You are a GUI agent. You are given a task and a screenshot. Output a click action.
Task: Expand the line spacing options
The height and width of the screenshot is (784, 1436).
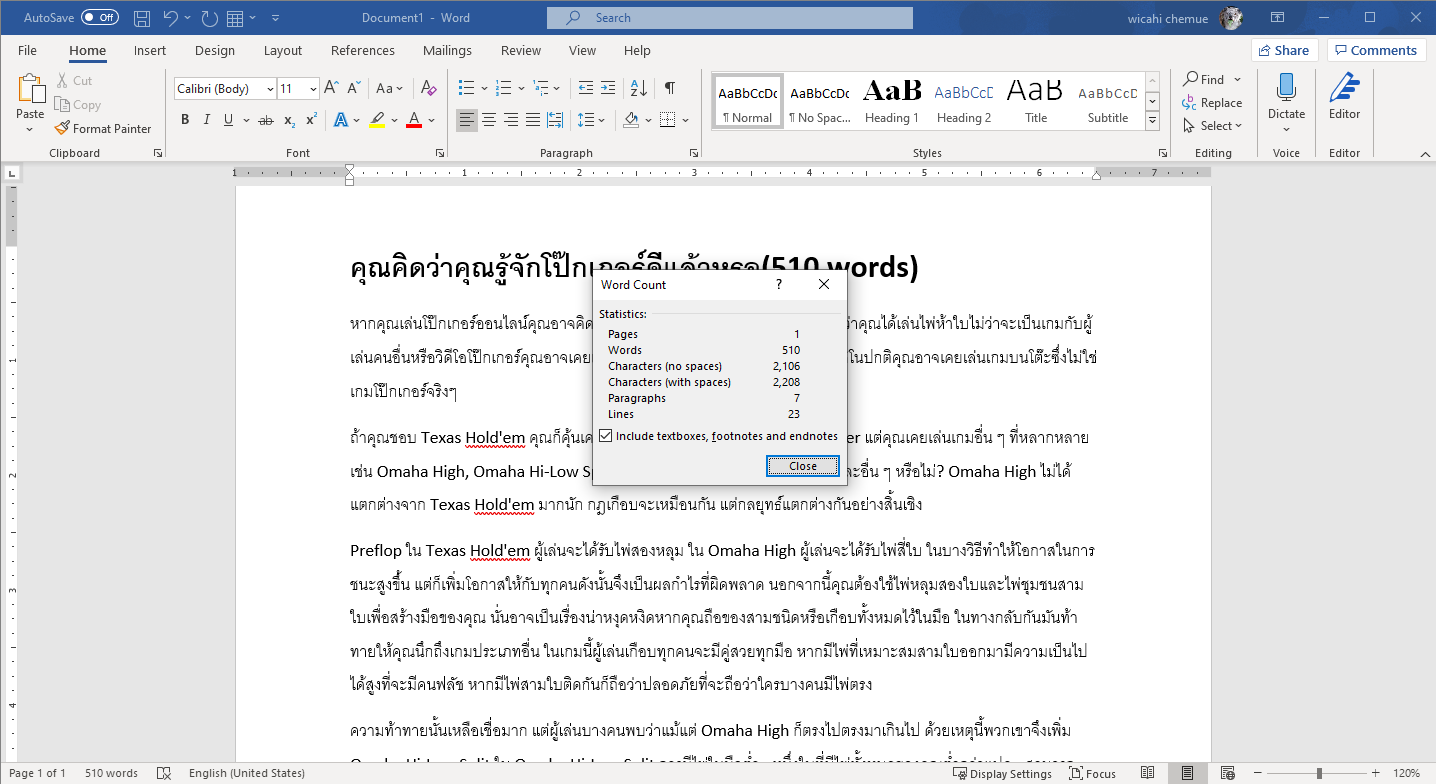tap(603, 120)
